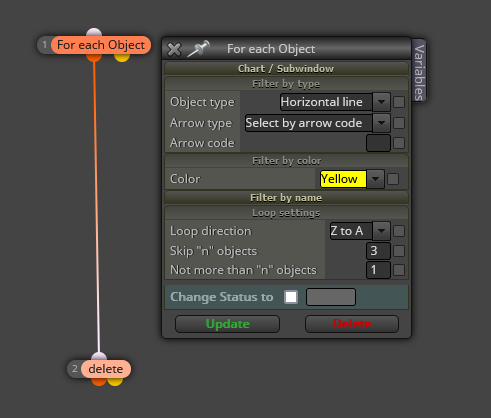Open the Variables side tab
Screen dimensions: 491x418
click(419, 71)
